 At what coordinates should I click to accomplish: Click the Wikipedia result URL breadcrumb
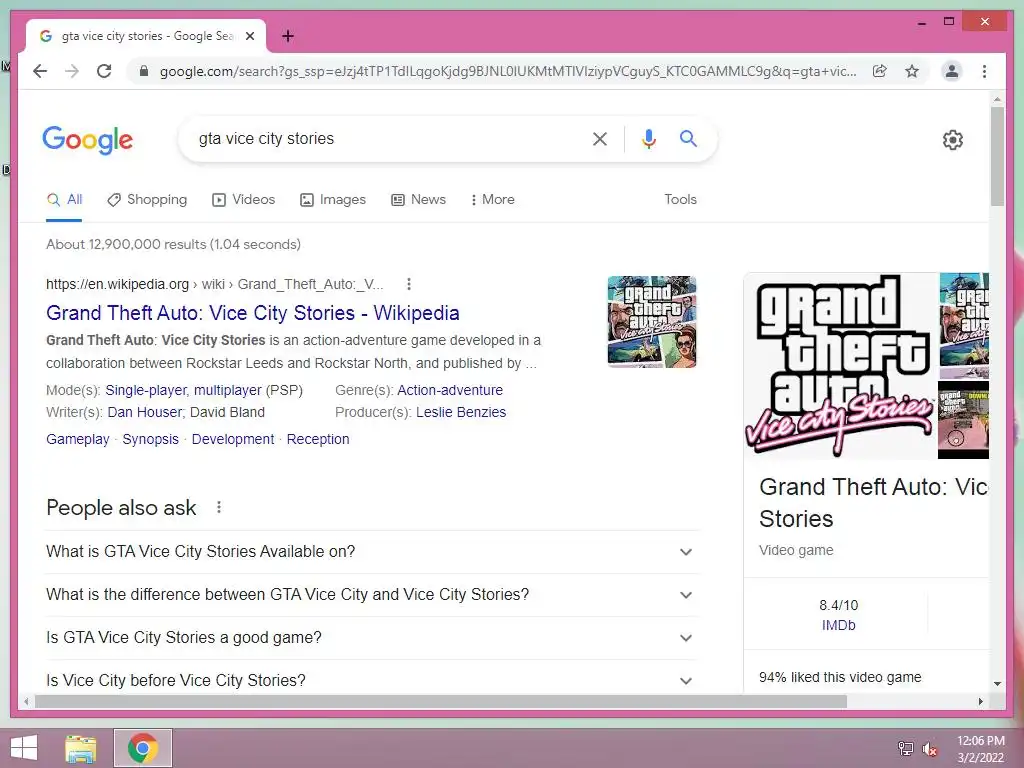point(215,284)
